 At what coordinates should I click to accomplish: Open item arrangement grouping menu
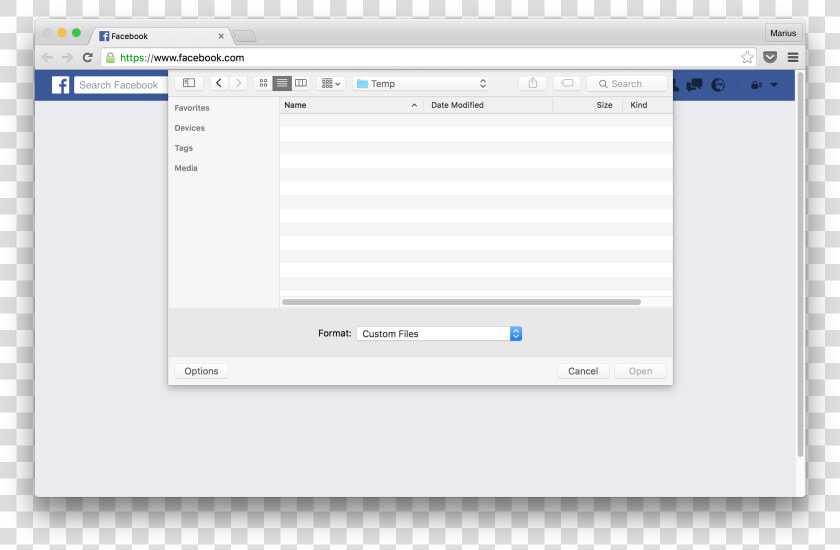coord(331,83)
